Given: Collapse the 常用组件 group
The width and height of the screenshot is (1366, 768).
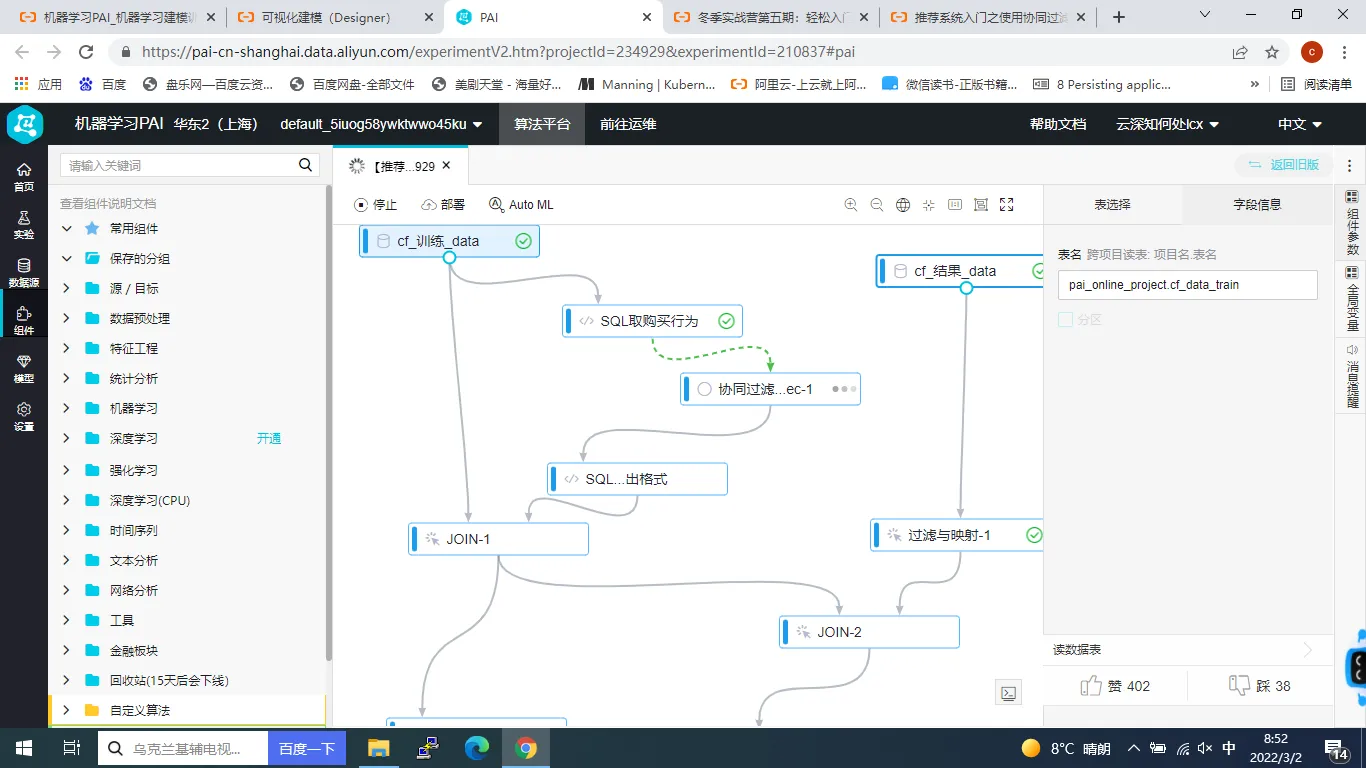Looking at the screenshot, I should point(67,228).
